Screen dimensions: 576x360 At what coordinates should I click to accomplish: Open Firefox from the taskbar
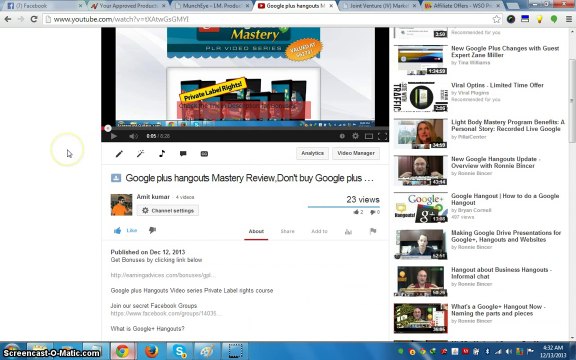[151, 352]
